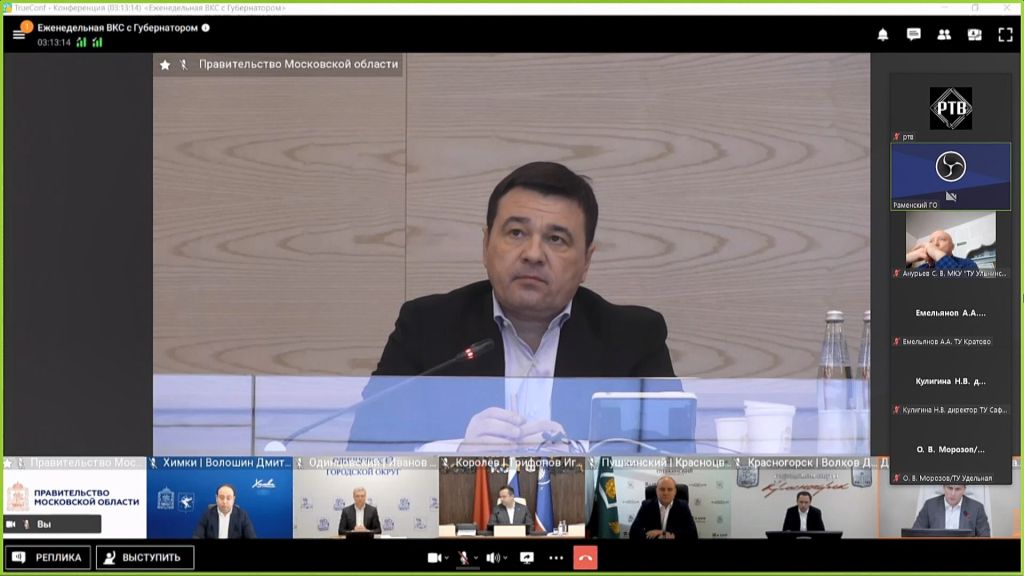Select the Пушкинский video thumbnail
Image resolution: width=1024 pixels, height=576 pixels.
pos(658,498)
